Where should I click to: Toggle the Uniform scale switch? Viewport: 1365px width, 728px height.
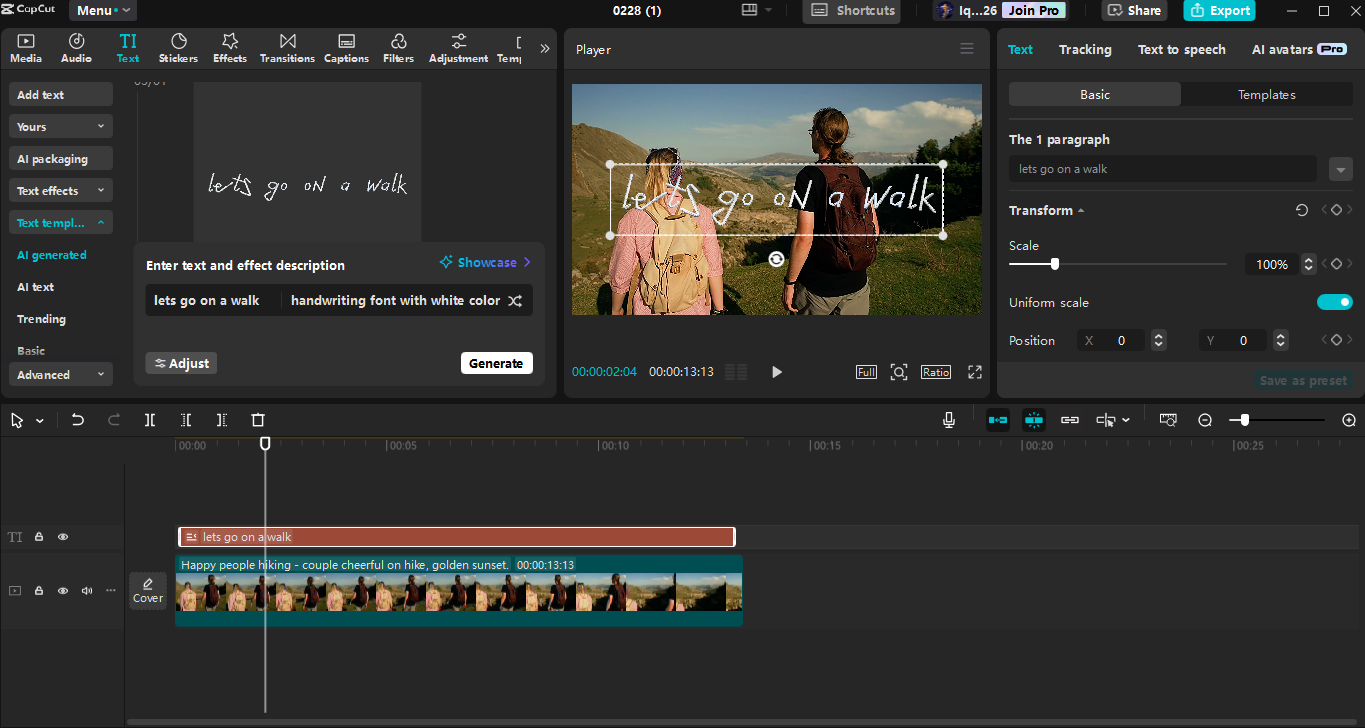tap(1334, 302)
